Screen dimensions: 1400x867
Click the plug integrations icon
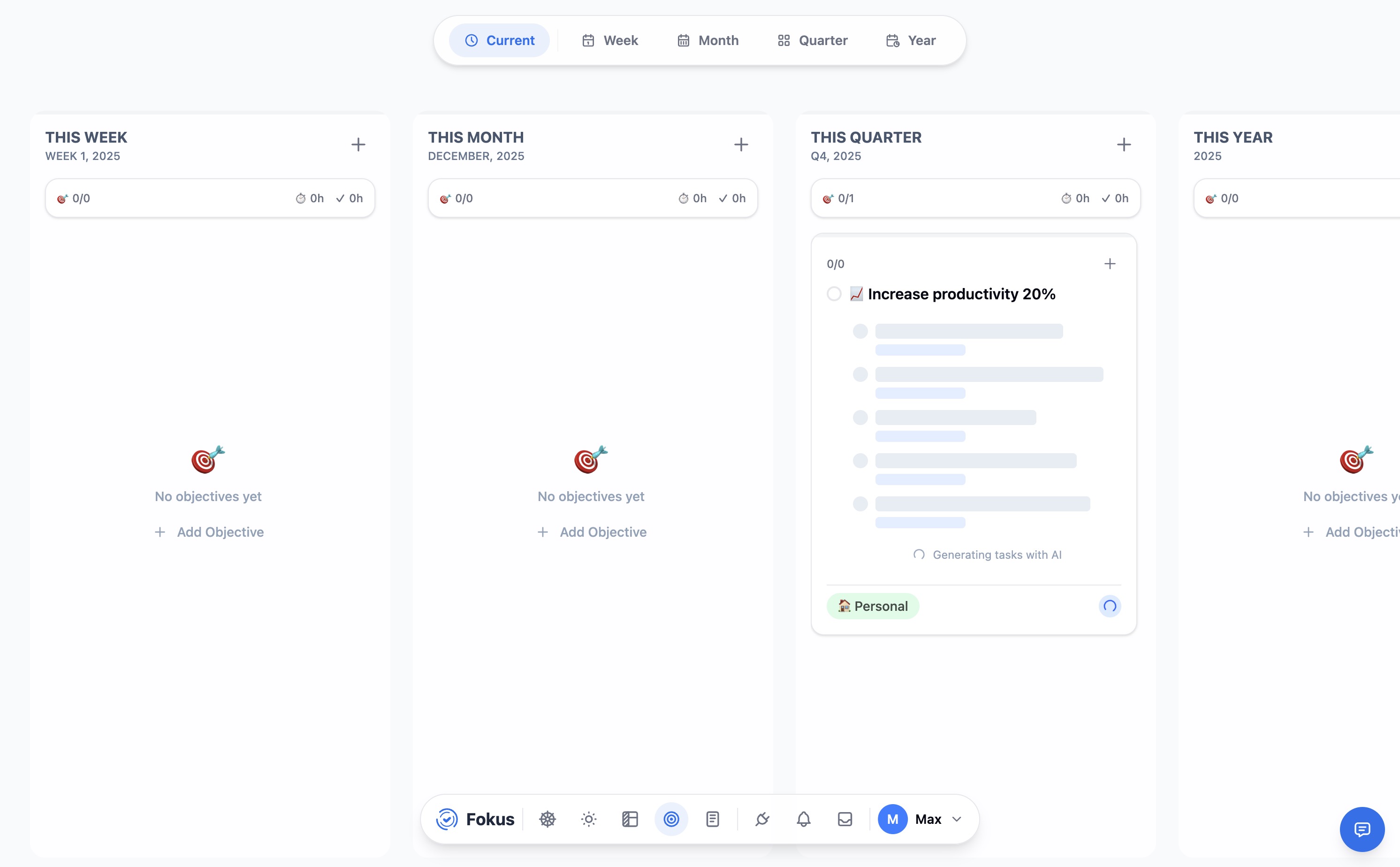click(x=762, y=819)
